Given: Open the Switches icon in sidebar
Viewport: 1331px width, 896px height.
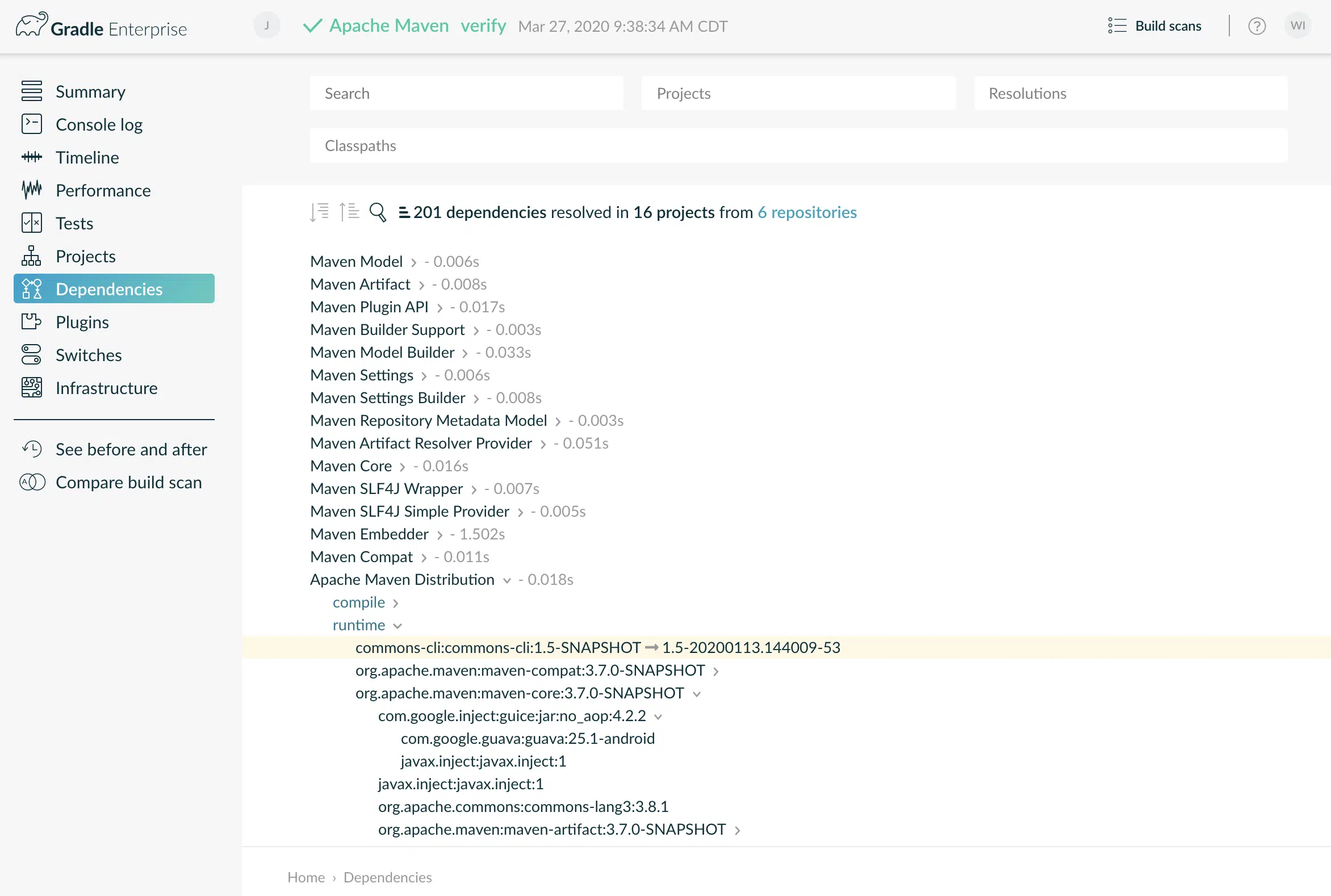Looking at the screenshot, I should pyautogui.click(x=31, y=355).
